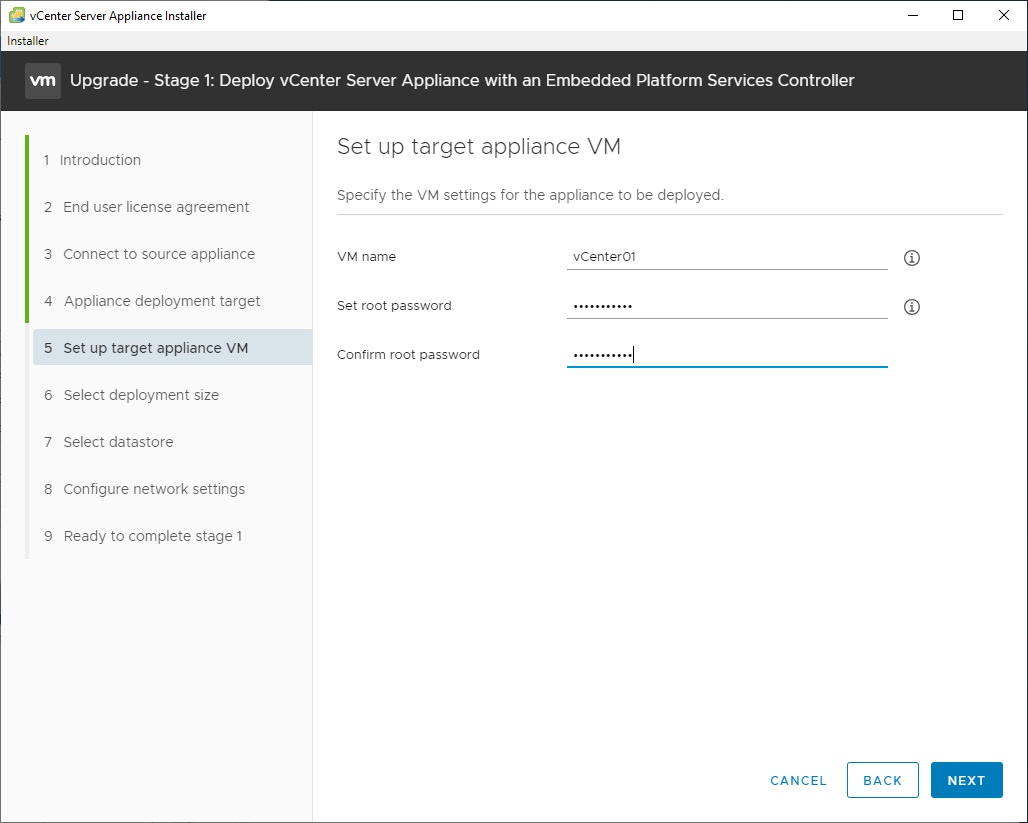Click the 'VM name' label
1028x823 pixels.
pos(366,256)
